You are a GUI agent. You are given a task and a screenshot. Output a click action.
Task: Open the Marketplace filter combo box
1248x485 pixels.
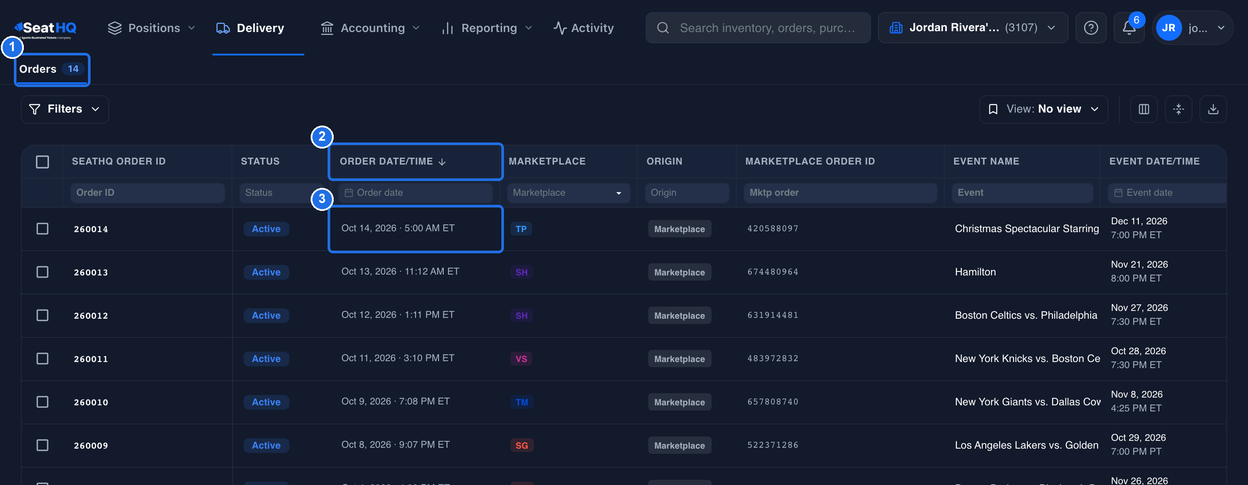(568, 193)
